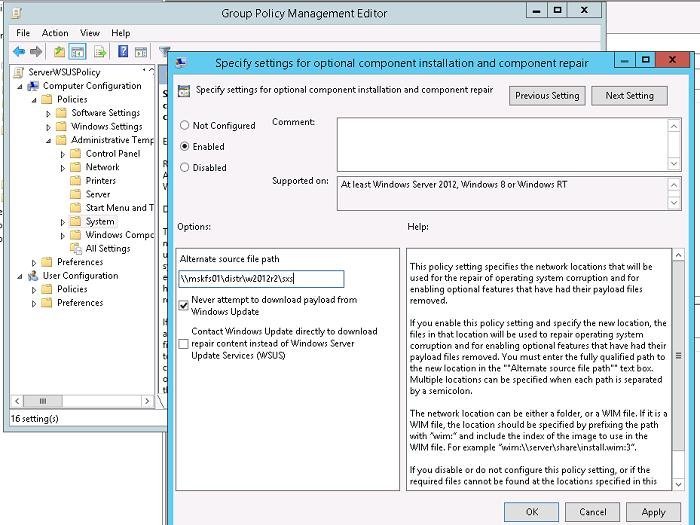The image size is (700, 525).
Task: Click the Server folder icon in the tree
Action: point(76,194)
